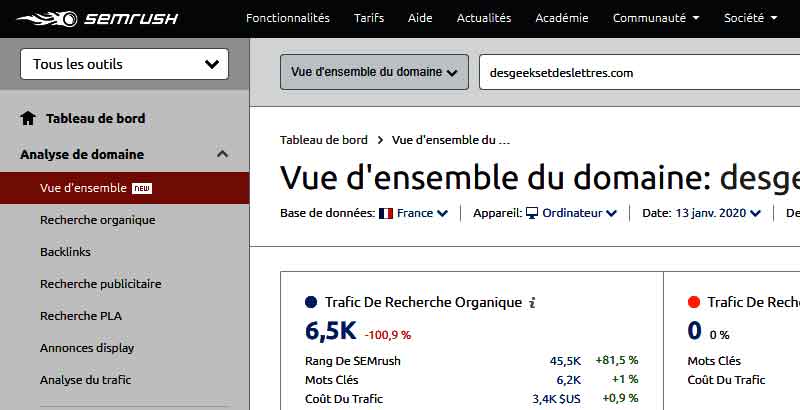Open the 13 janv. 2020 date dropdown
Image resolution: width=800 pixels, height=410 pixels.
[x=718, y=213]
